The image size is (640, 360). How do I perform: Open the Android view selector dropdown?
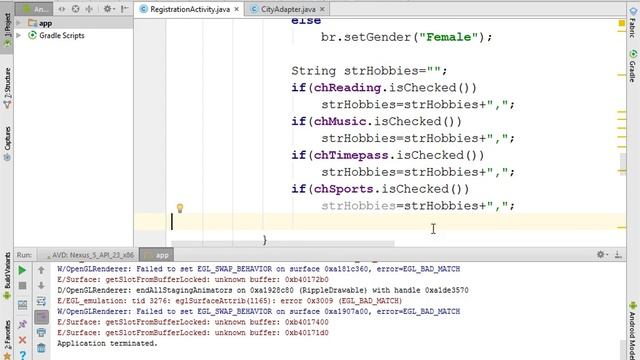pos(34,9)
